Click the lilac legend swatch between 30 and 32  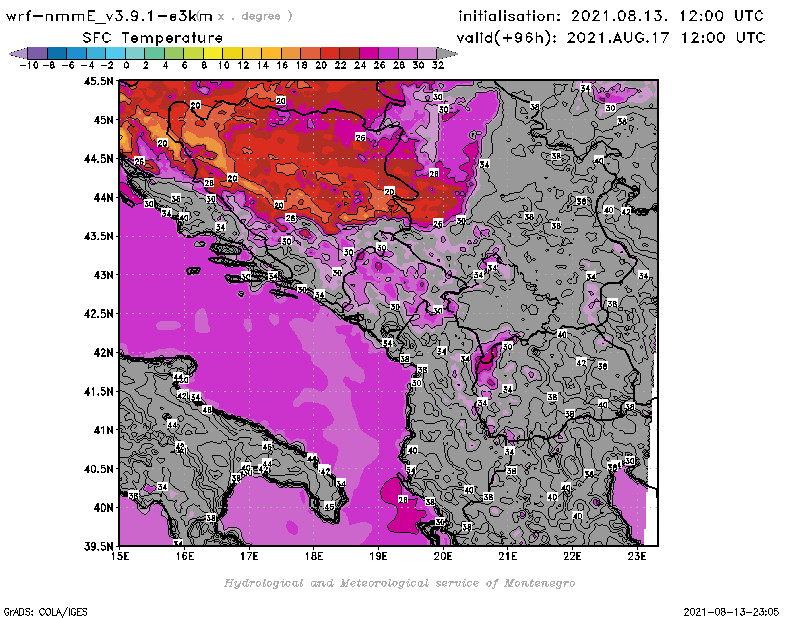pyautogui.click(x=428, y=53)
